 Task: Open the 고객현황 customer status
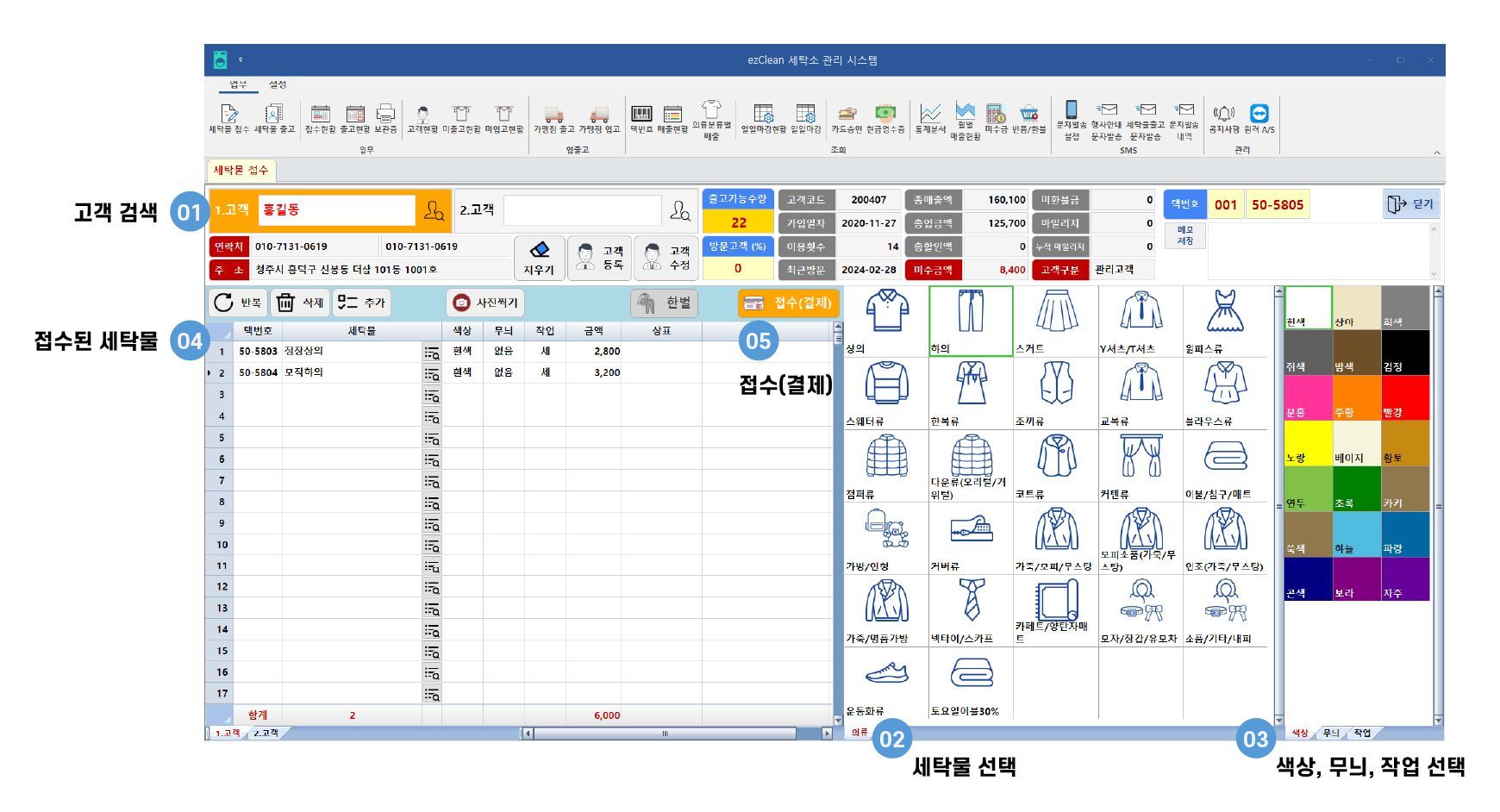pyautogui.click(x=422, y=119)
